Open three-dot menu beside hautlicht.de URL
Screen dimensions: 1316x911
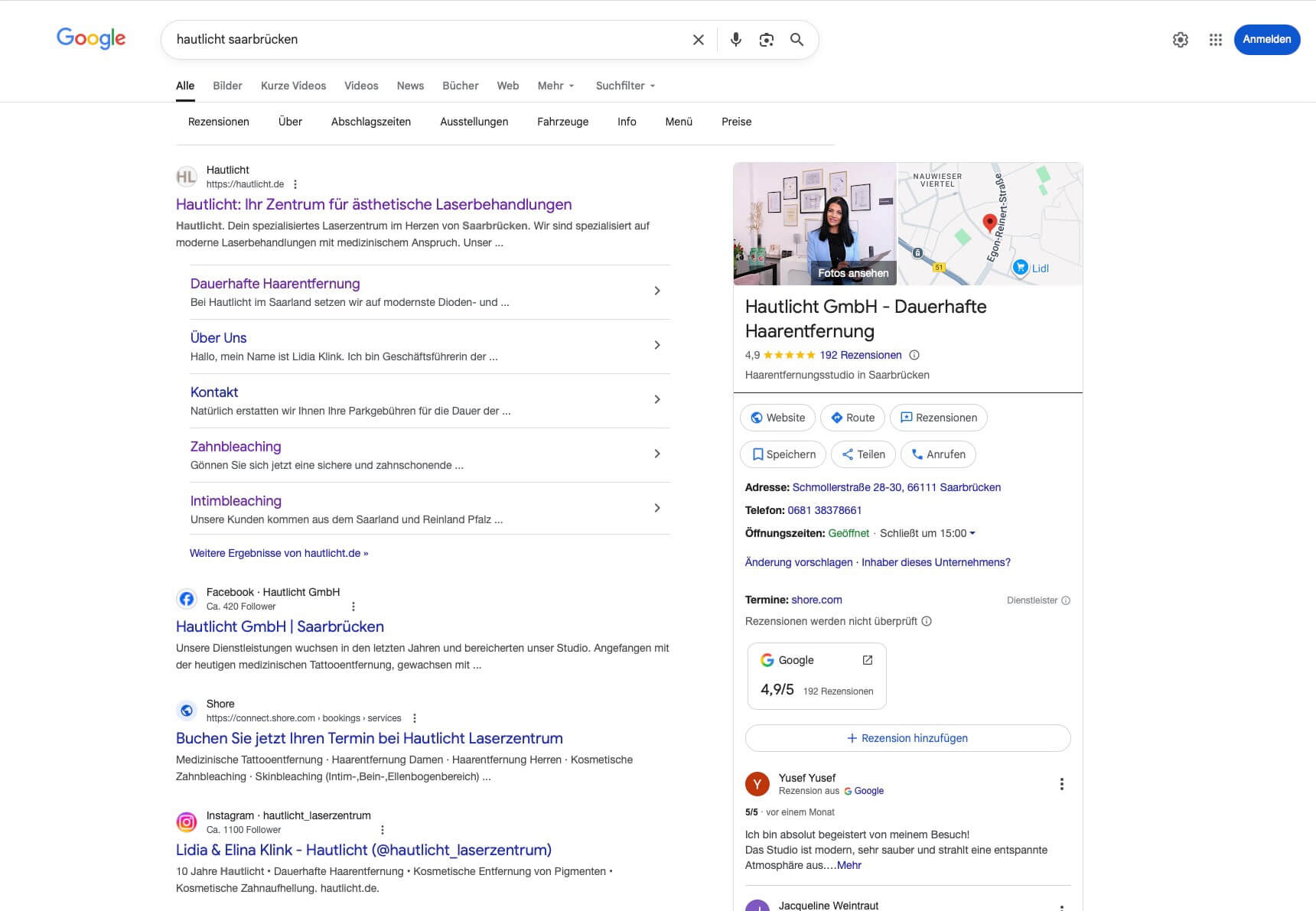295,184
